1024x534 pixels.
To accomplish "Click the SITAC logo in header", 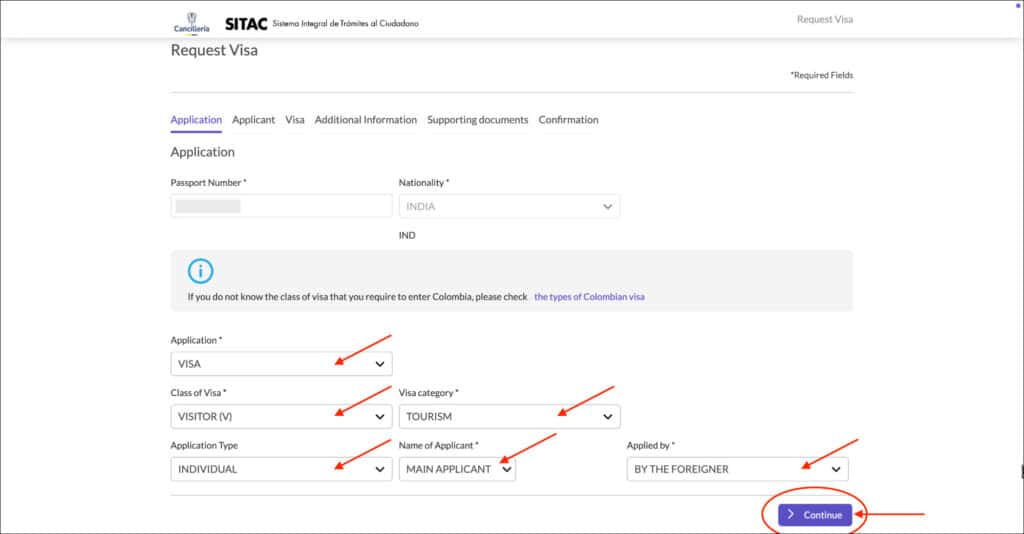I will tap(246, 24).
